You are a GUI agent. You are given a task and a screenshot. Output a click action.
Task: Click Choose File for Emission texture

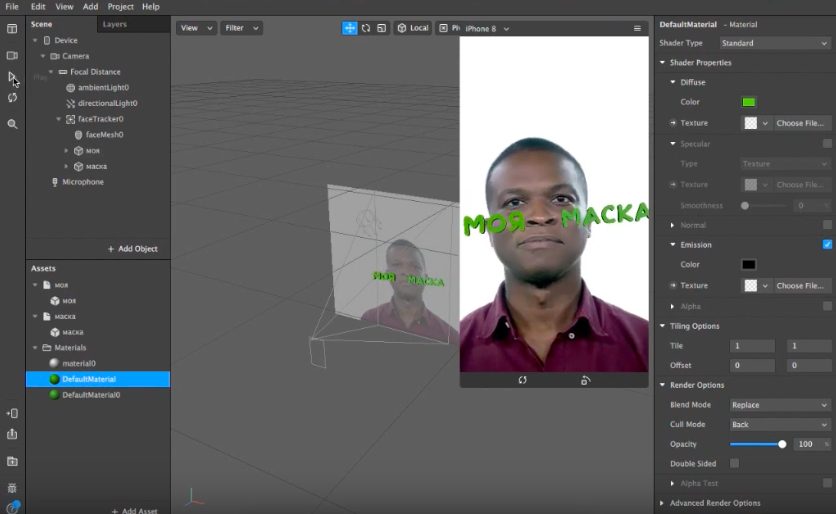[x=800, y=286]
